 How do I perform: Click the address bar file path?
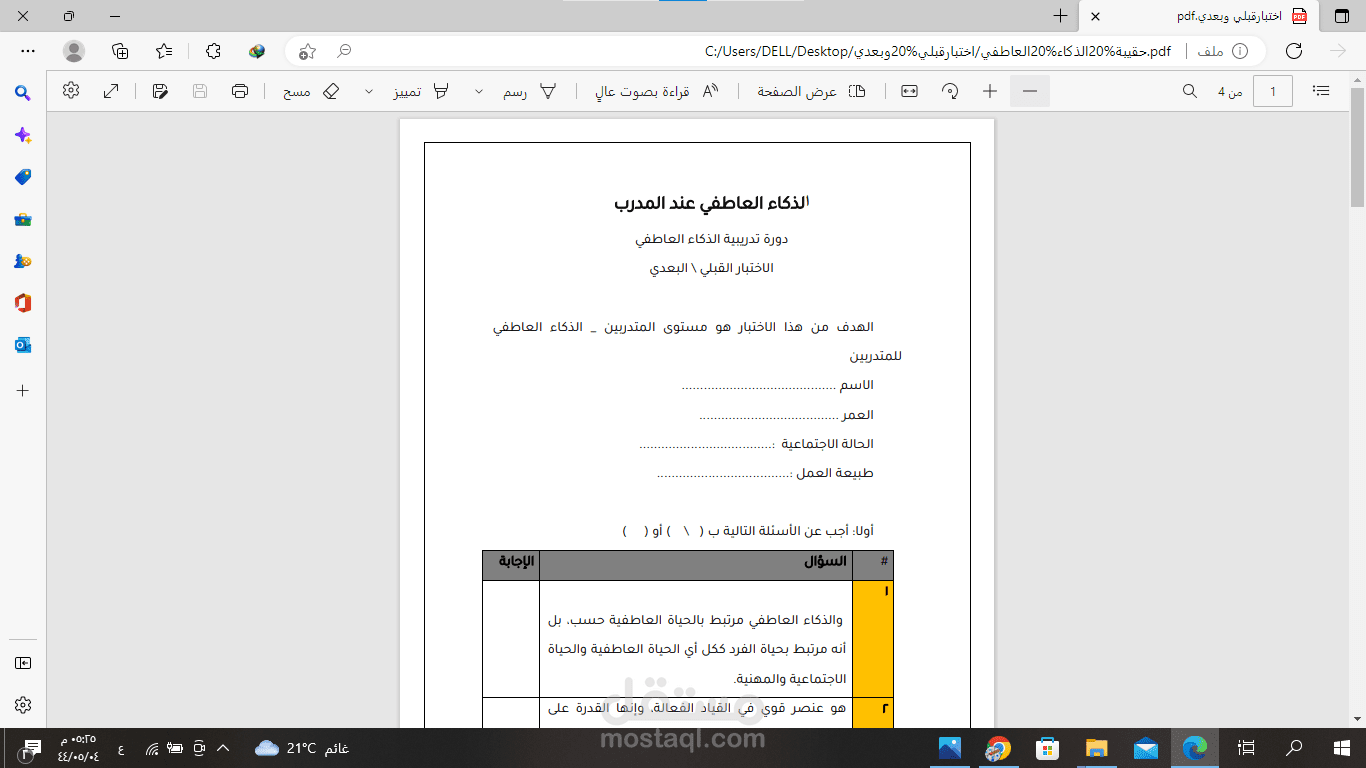point(937,51)
